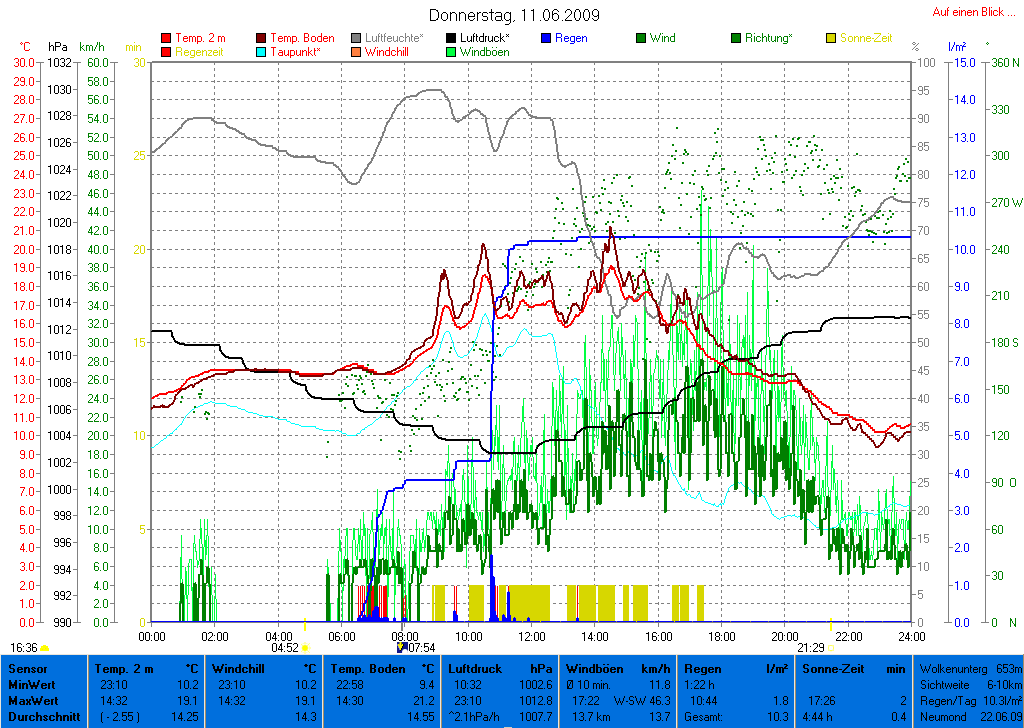The height and width of the screenshot is (728, 1024).
Task: Click the blue Regen legend square
Action: point(546,39)
